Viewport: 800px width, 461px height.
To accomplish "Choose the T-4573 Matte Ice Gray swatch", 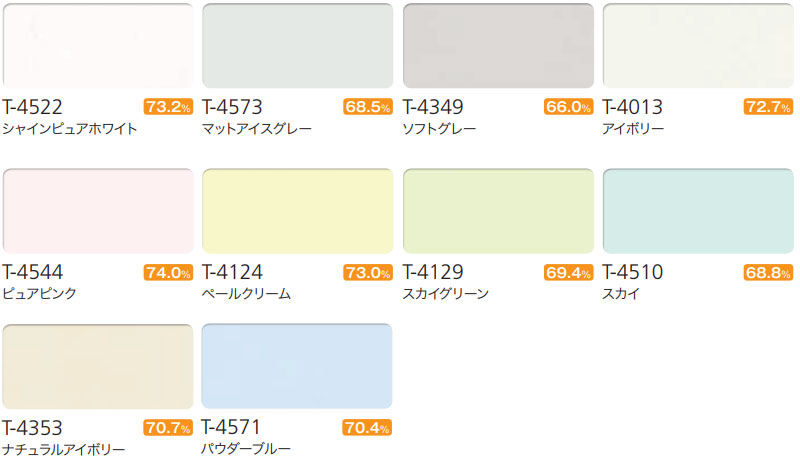I will [297, 46].
